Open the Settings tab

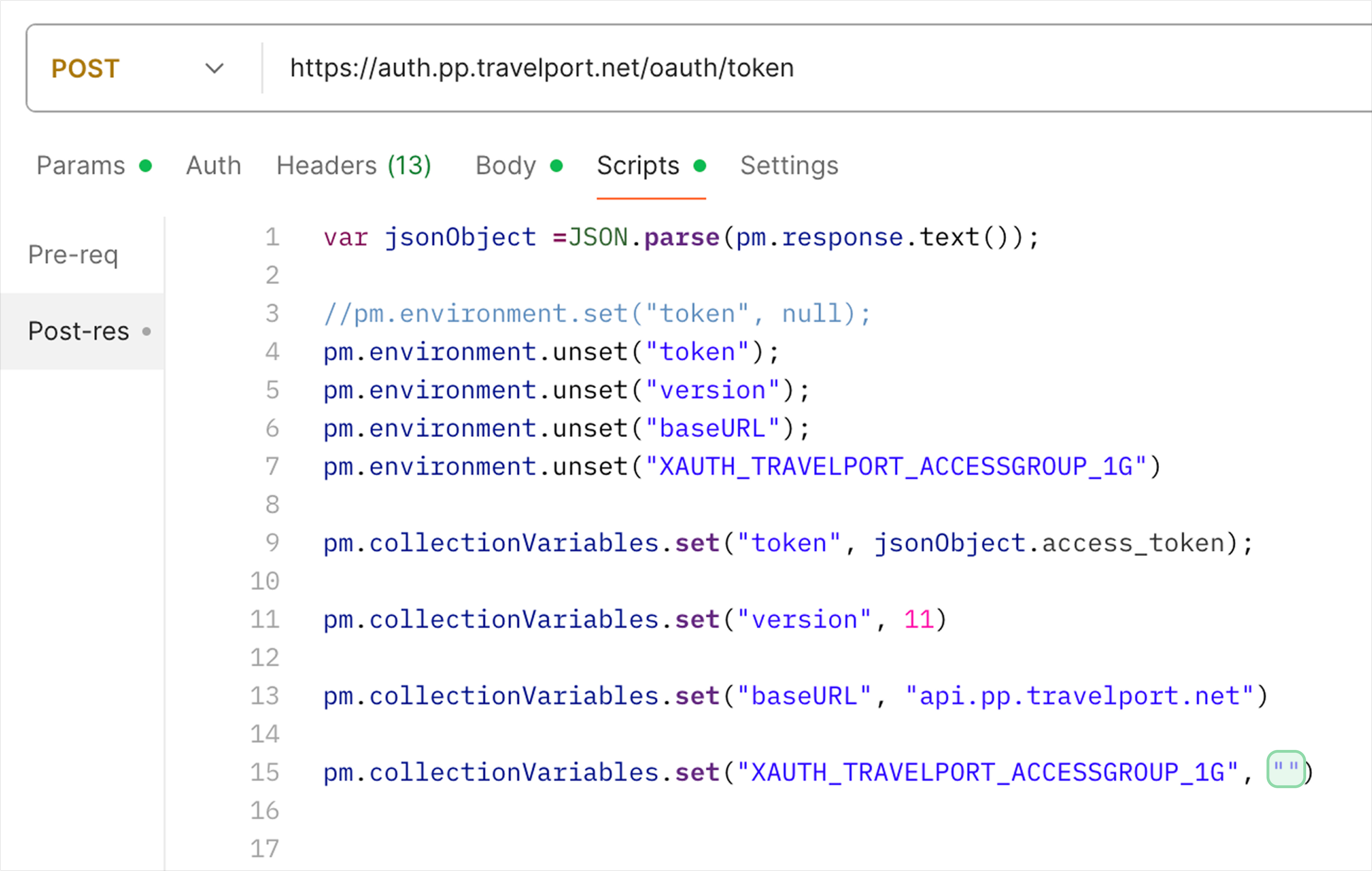789,166
